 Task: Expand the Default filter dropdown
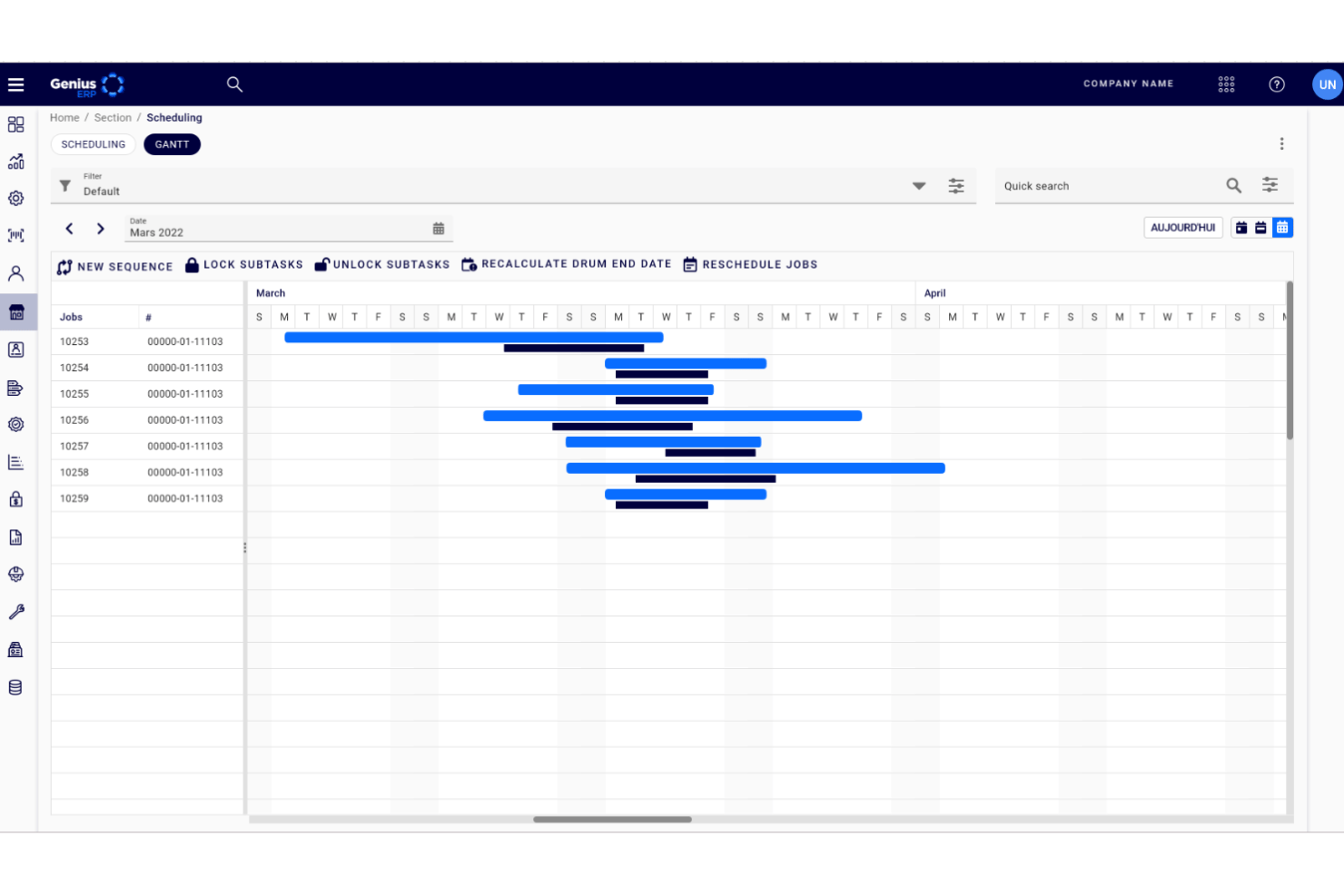point(919,186)
